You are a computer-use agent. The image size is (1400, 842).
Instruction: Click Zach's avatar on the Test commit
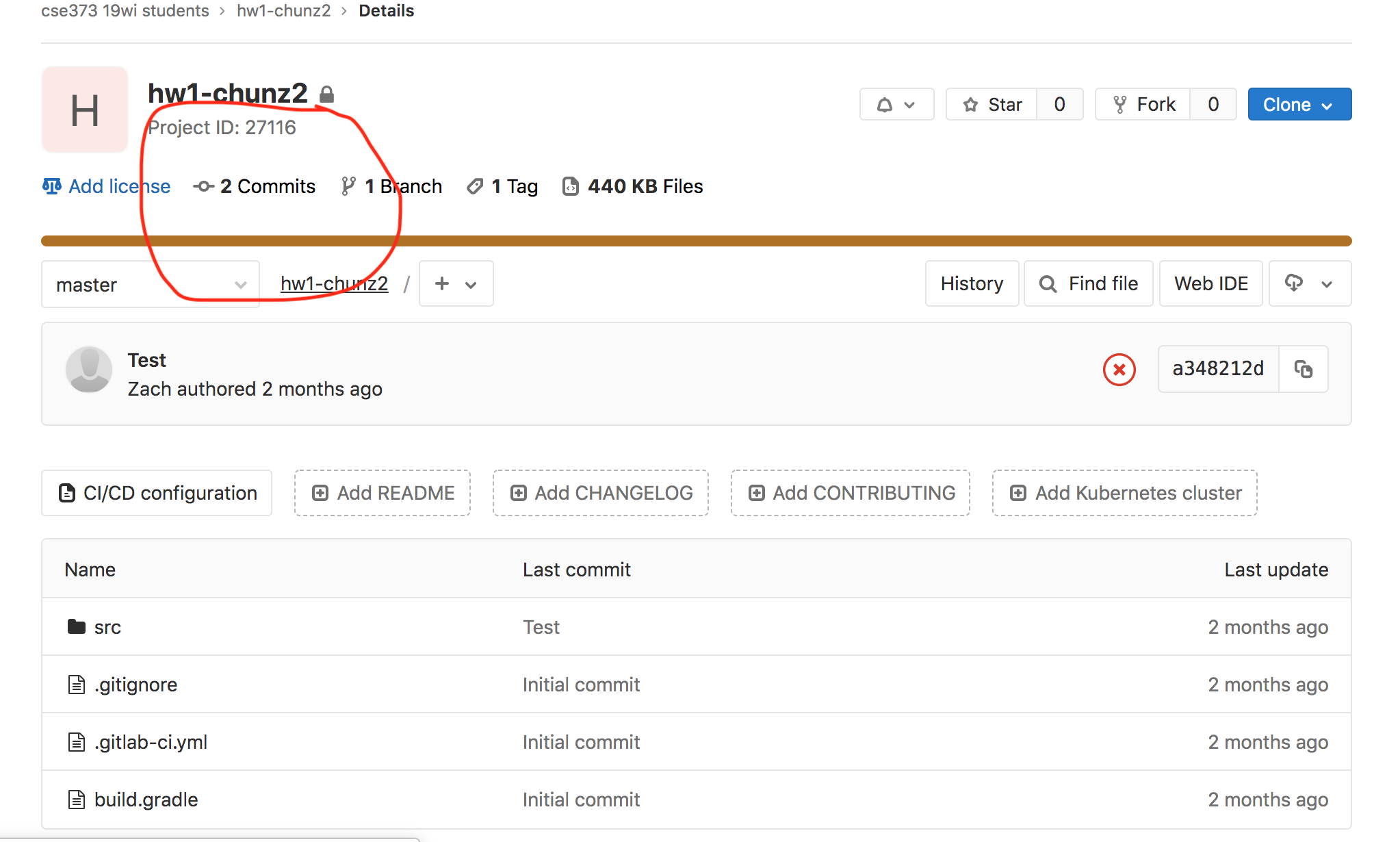pos(89,370)
